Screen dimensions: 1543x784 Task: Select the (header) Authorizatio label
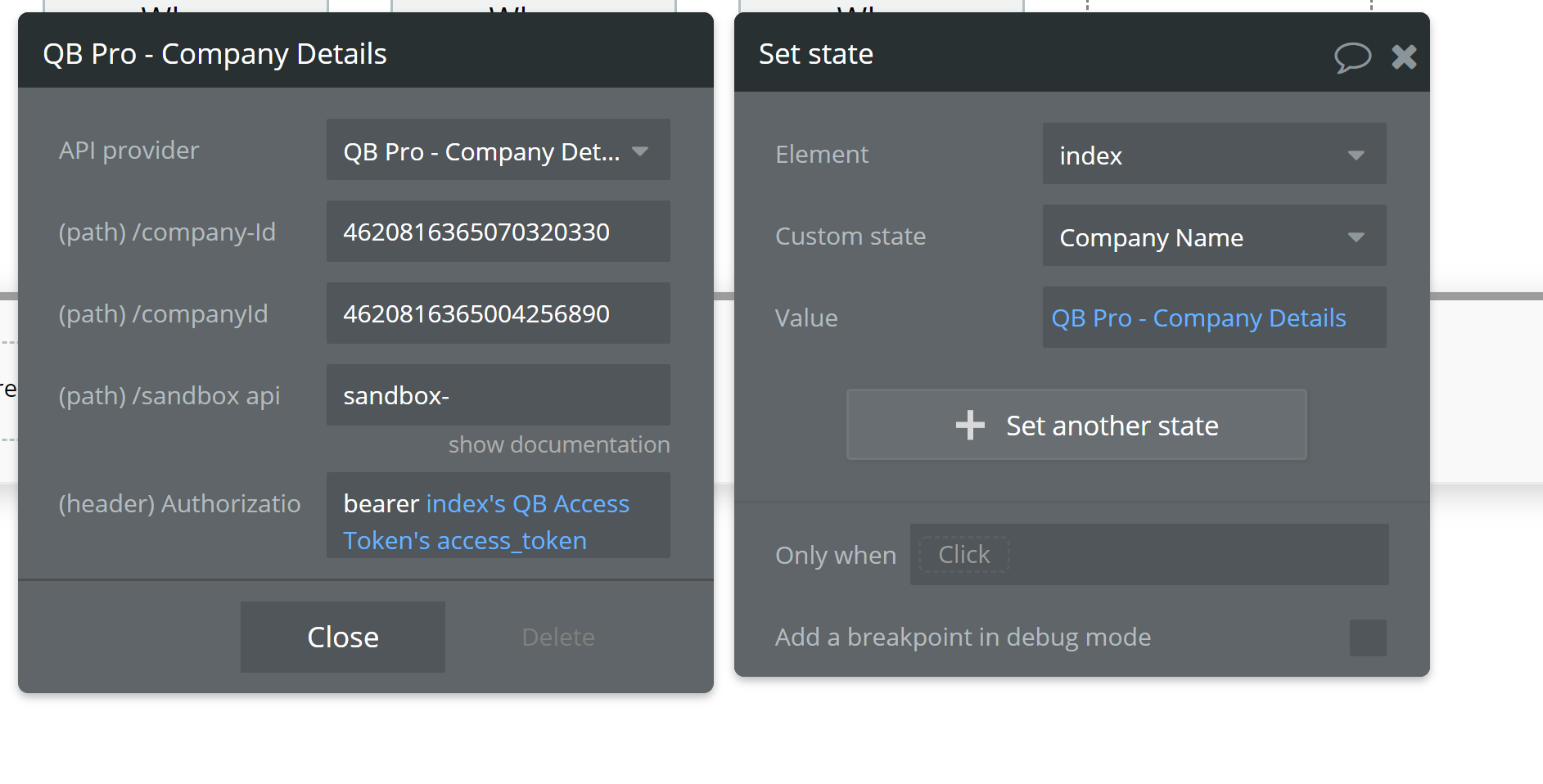179,504
